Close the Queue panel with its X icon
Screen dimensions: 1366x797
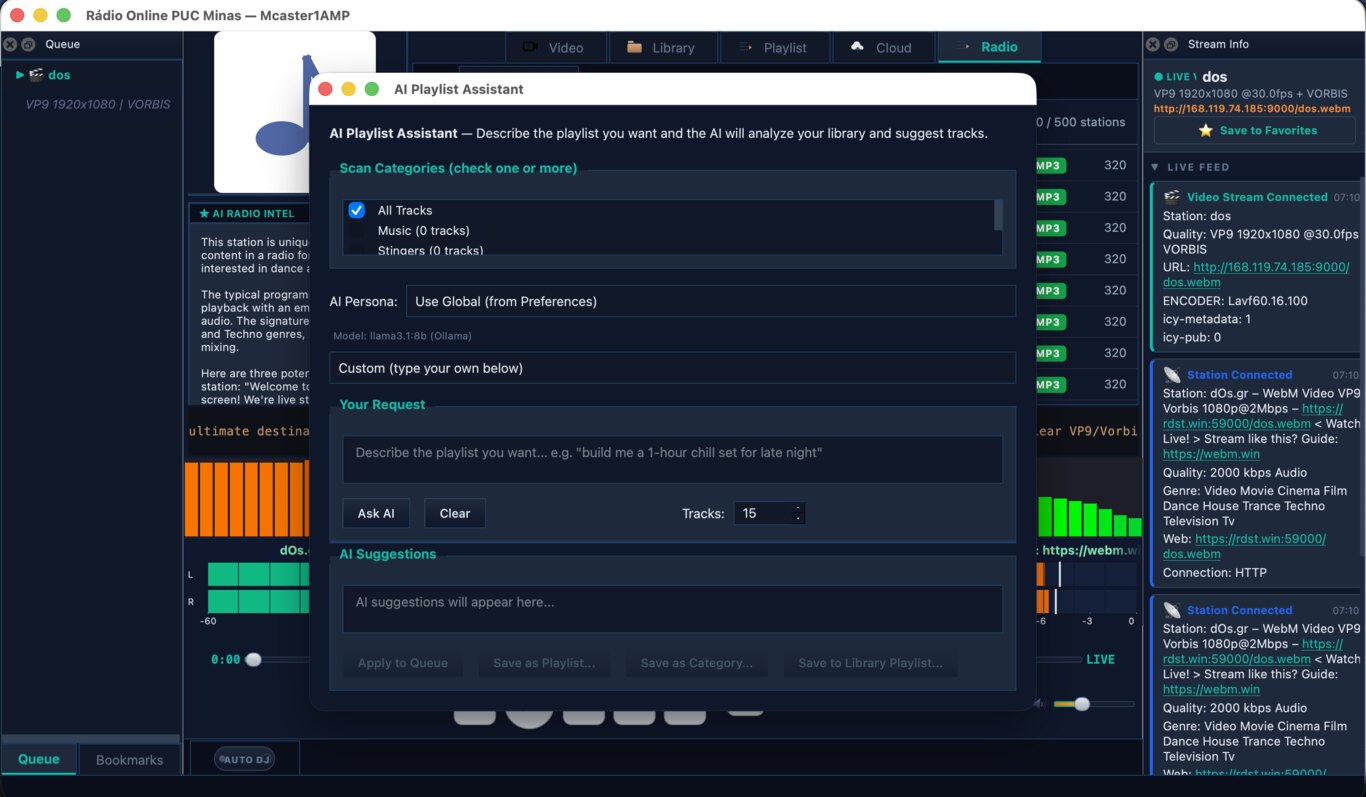point(10,44)
